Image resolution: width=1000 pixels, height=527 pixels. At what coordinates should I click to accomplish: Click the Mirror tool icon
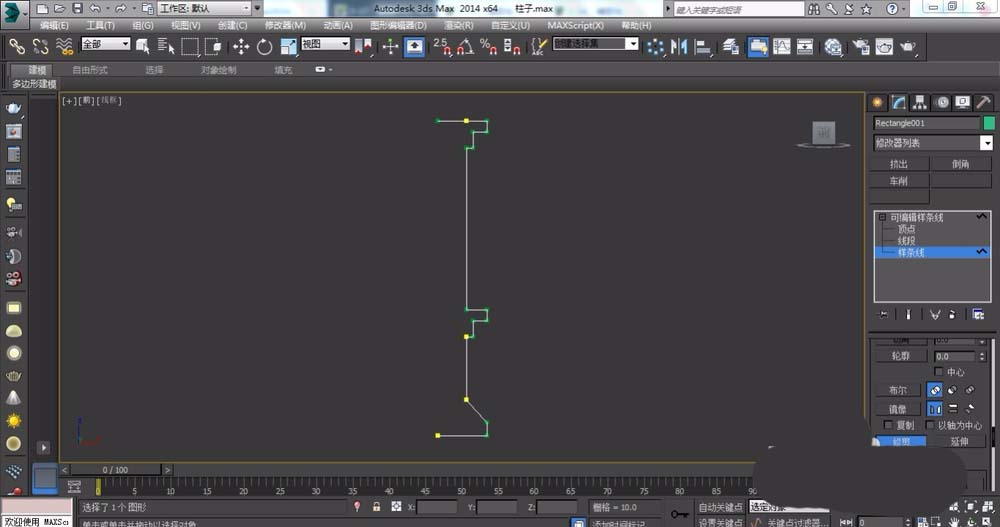681,46
